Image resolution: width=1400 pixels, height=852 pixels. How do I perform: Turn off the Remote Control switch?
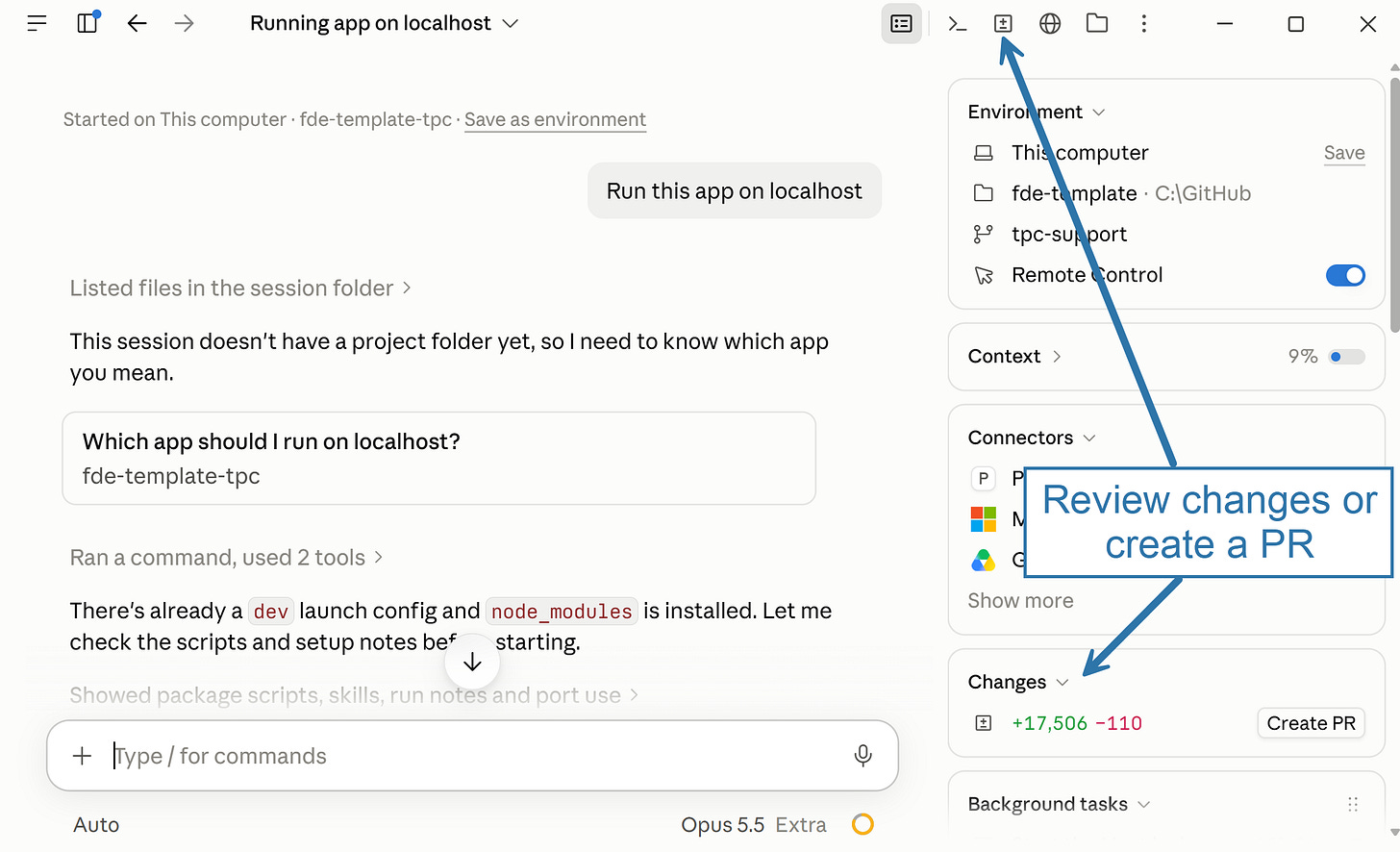pyautogui.click(x=1345, y=275)
